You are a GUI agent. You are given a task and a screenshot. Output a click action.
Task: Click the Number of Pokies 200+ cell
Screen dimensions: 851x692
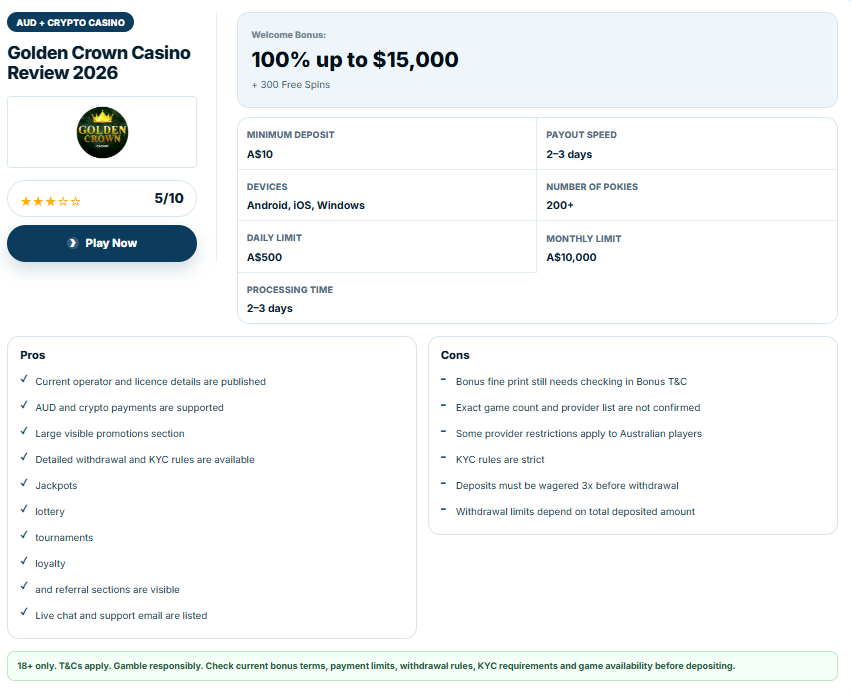(x=687, y=195)
